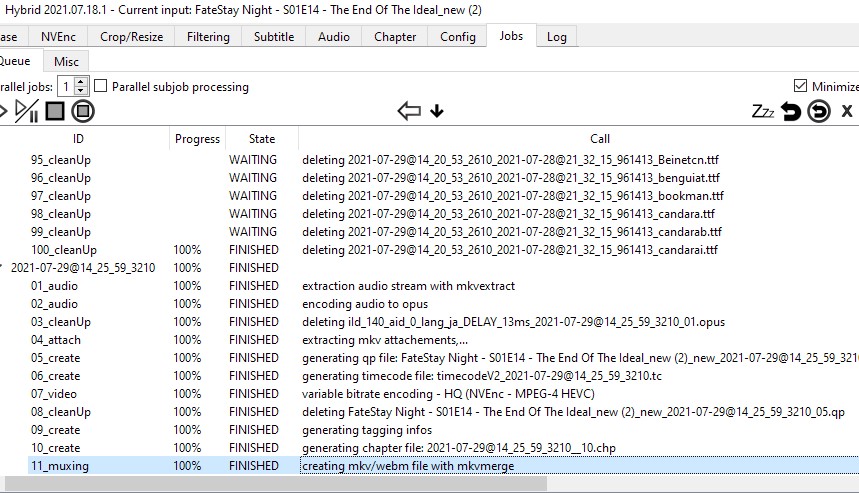Click the black down arrow icon
Screen dimensions: 859x493
click(x=436, y=111)
